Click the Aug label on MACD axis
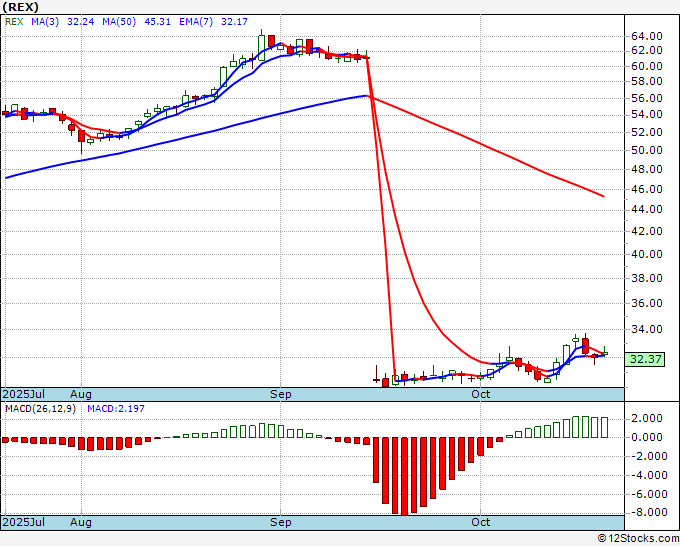The height and width of the screenshot is (546, 680). pos(81,522)
